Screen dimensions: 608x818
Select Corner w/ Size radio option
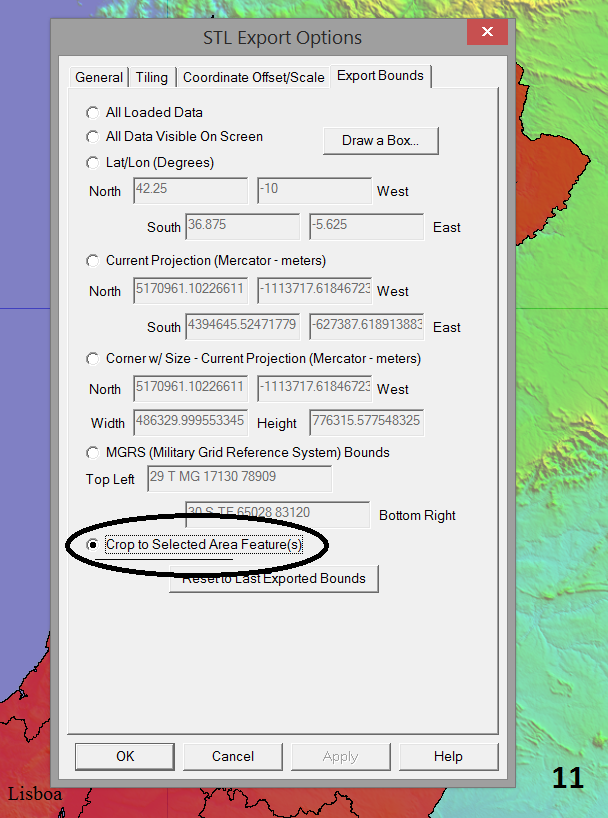(x=93, y=359)
